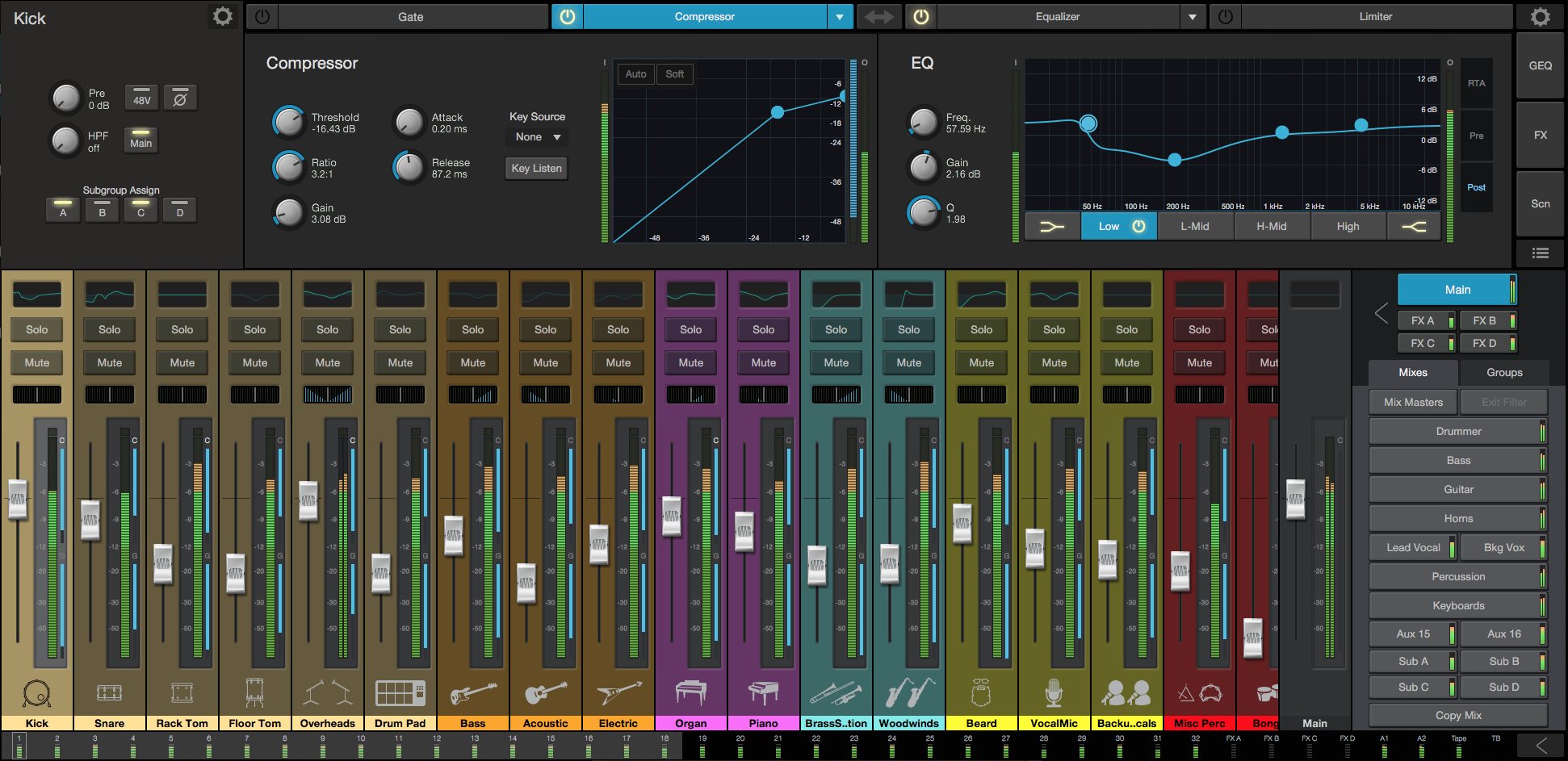Click the Bass guitar channel icon
Screen dimensions: 1568x761
tap(472, 692)
